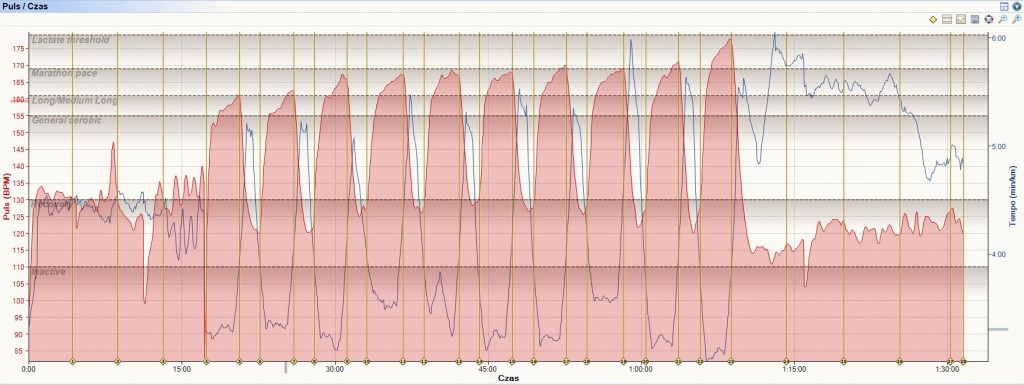Select the Puls (BPM) left axis title
Image resolution: width=1024 pixels, height=385 pixels.
[6, 196]
